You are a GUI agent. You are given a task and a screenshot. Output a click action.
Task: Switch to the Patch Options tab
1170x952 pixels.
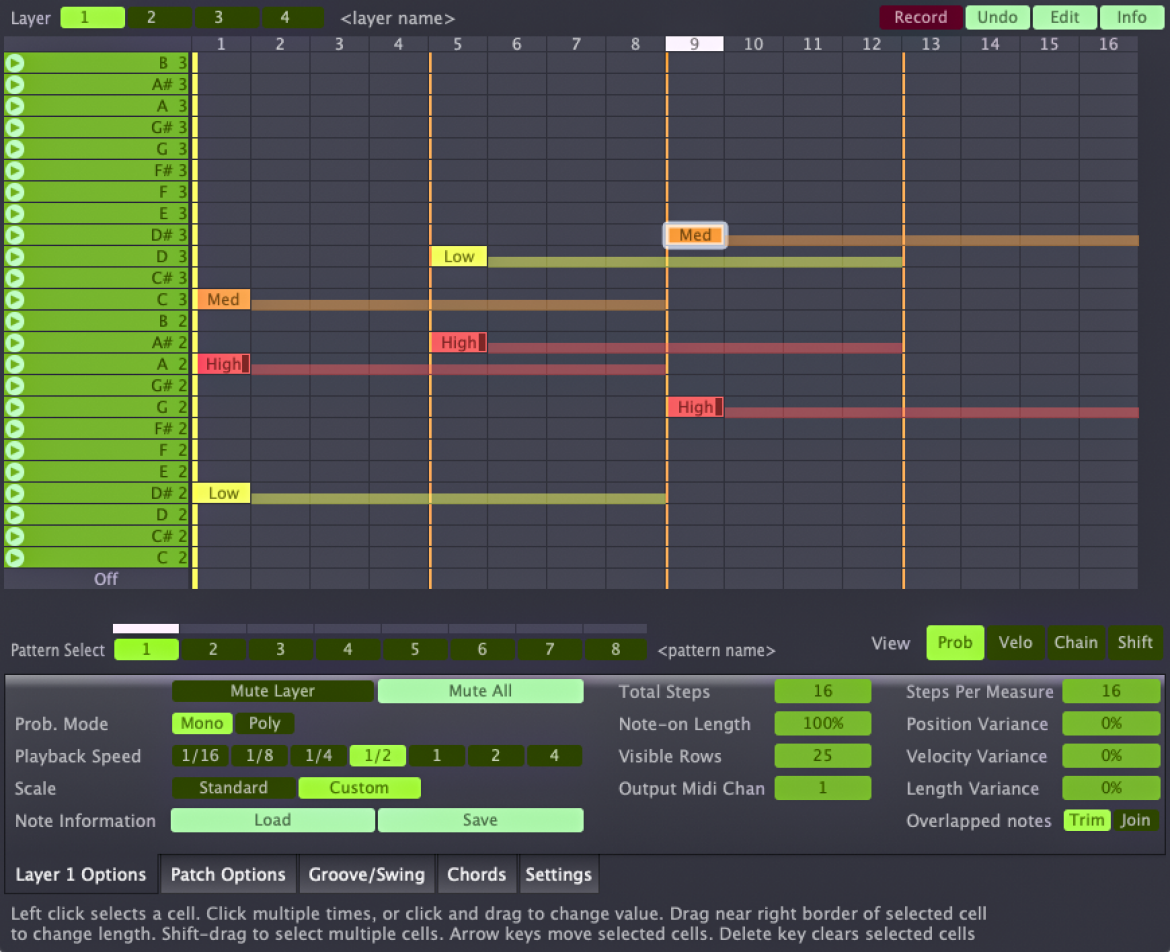click(228, 874)
